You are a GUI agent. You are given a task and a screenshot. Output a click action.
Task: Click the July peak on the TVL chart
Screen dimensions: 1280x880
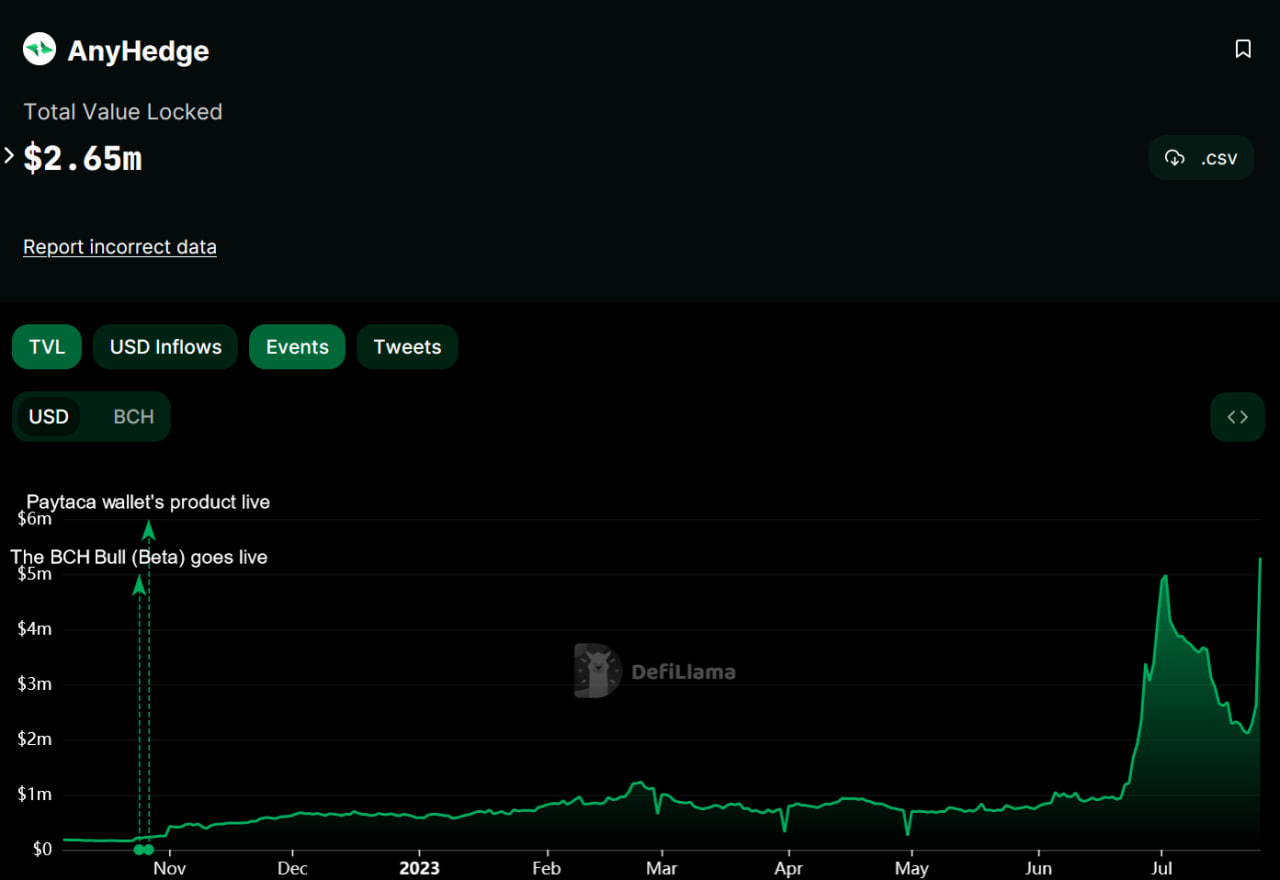1165,576
